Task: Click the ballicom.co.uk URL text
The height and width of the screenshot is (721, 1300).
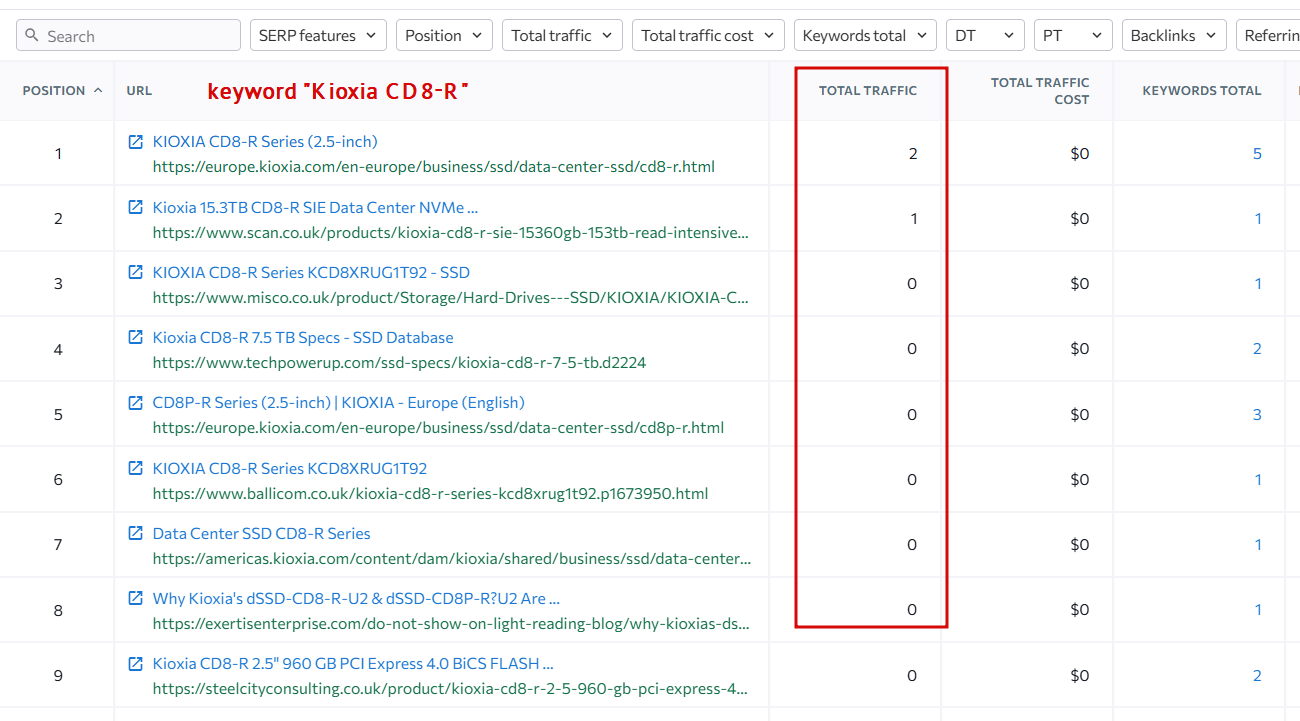Action: click(x=430, y=494)
